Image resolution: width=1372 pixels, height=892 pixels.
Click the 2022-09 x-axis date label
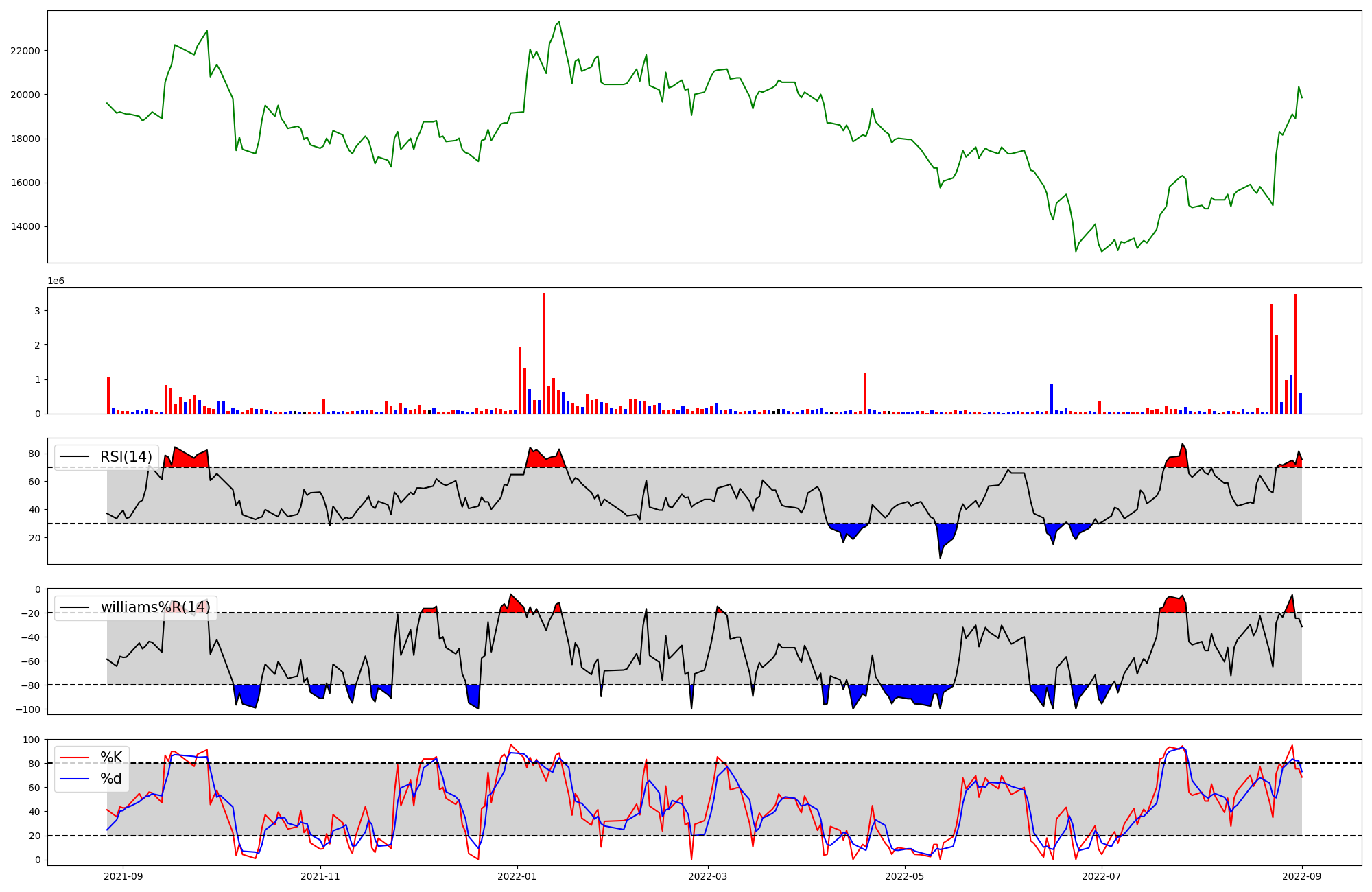tap(1302, 876)
